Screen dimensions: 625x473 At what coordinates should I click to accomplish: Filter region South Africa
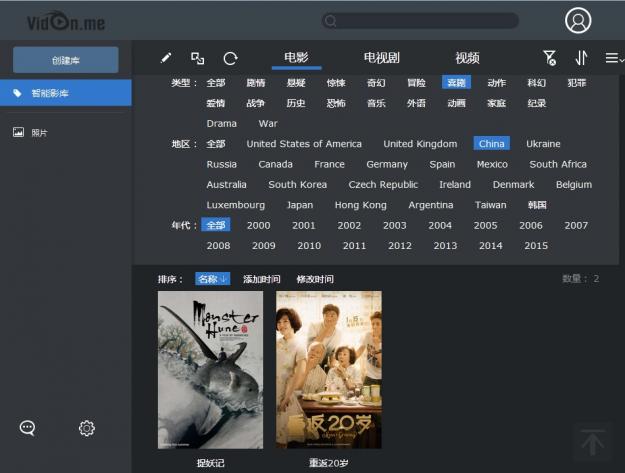558,164
